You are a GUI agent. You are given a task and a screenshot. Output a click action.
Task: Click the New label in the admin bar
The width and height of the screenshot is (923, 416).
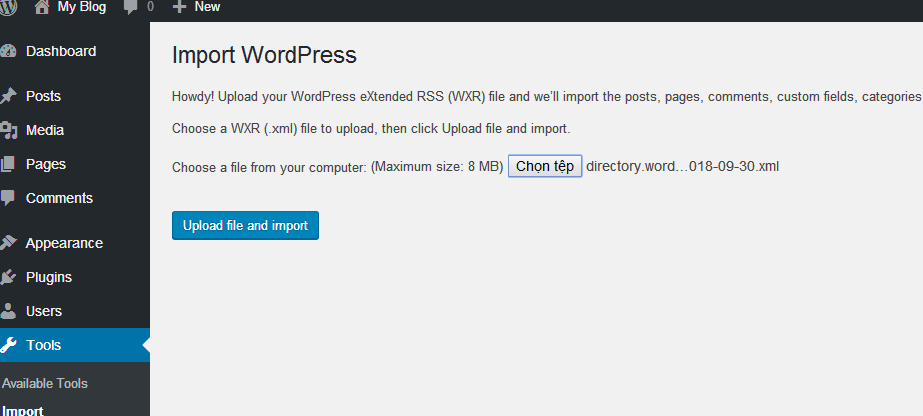tap(207, 7)
